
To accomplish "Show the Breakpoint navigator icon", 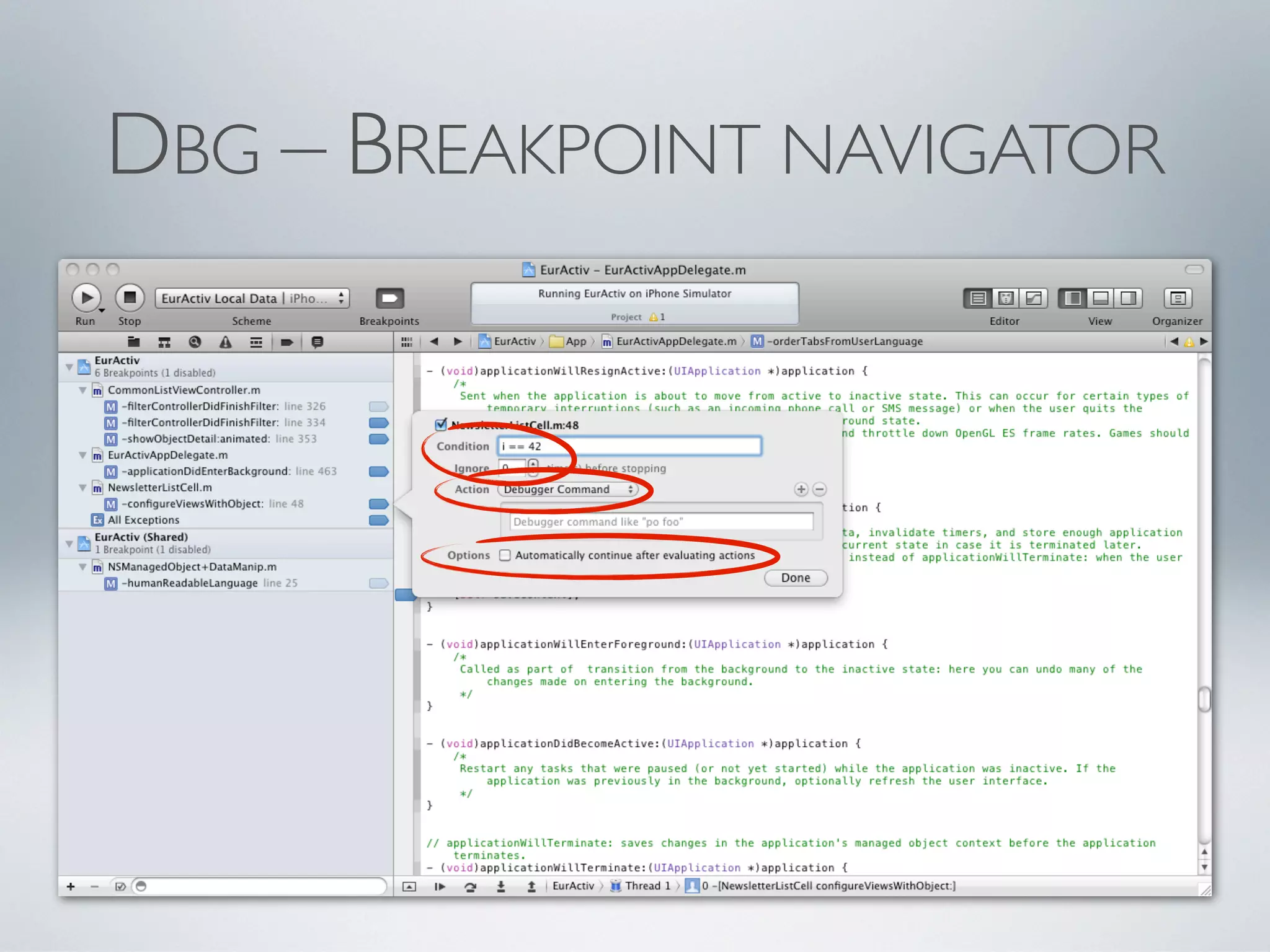I will click(286, 342).
